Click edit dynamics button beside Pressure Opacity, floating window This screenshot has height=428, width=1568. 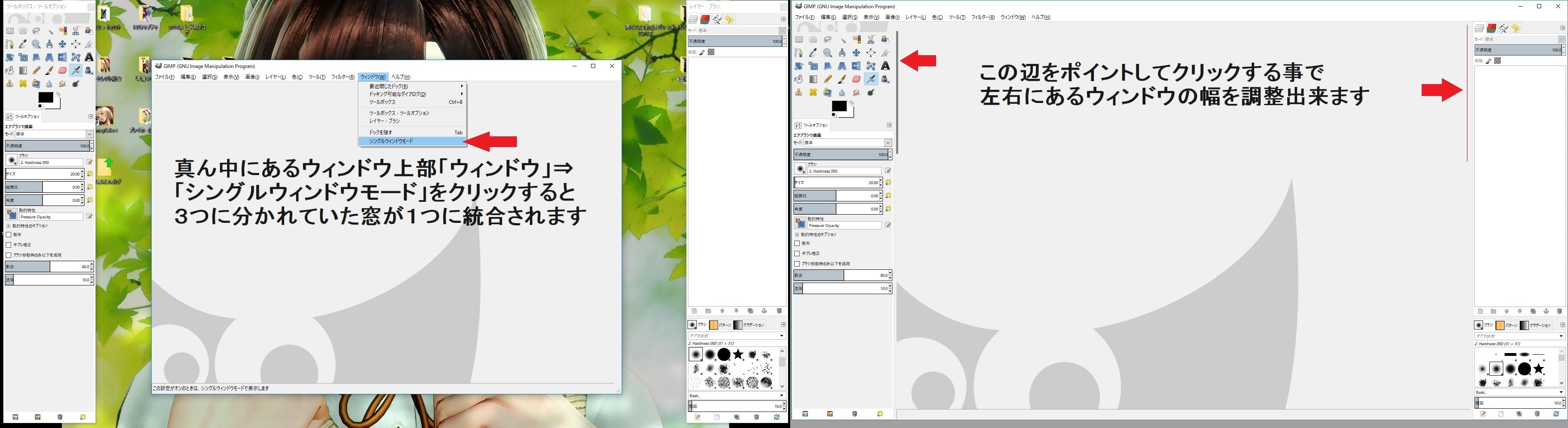coord(89,216)
